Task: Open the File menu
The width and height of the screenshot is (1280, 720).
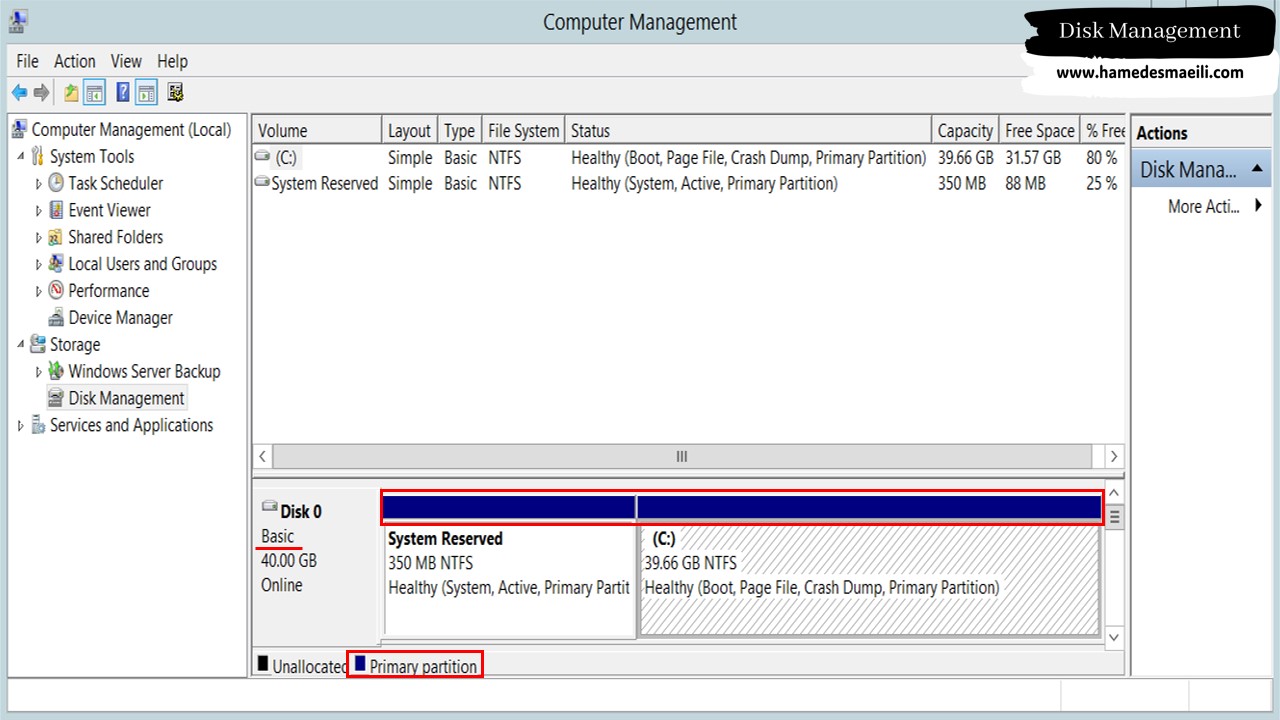Action: 27,61
